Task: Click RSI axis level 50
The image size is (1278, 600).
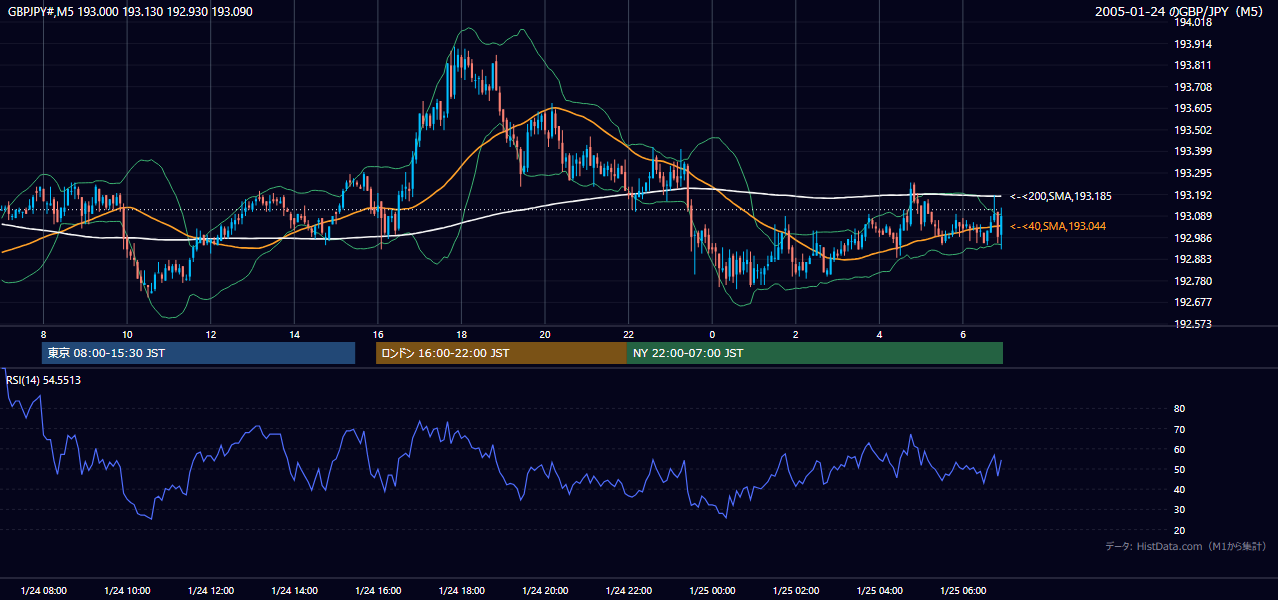Action: (x=1179, y=469)
